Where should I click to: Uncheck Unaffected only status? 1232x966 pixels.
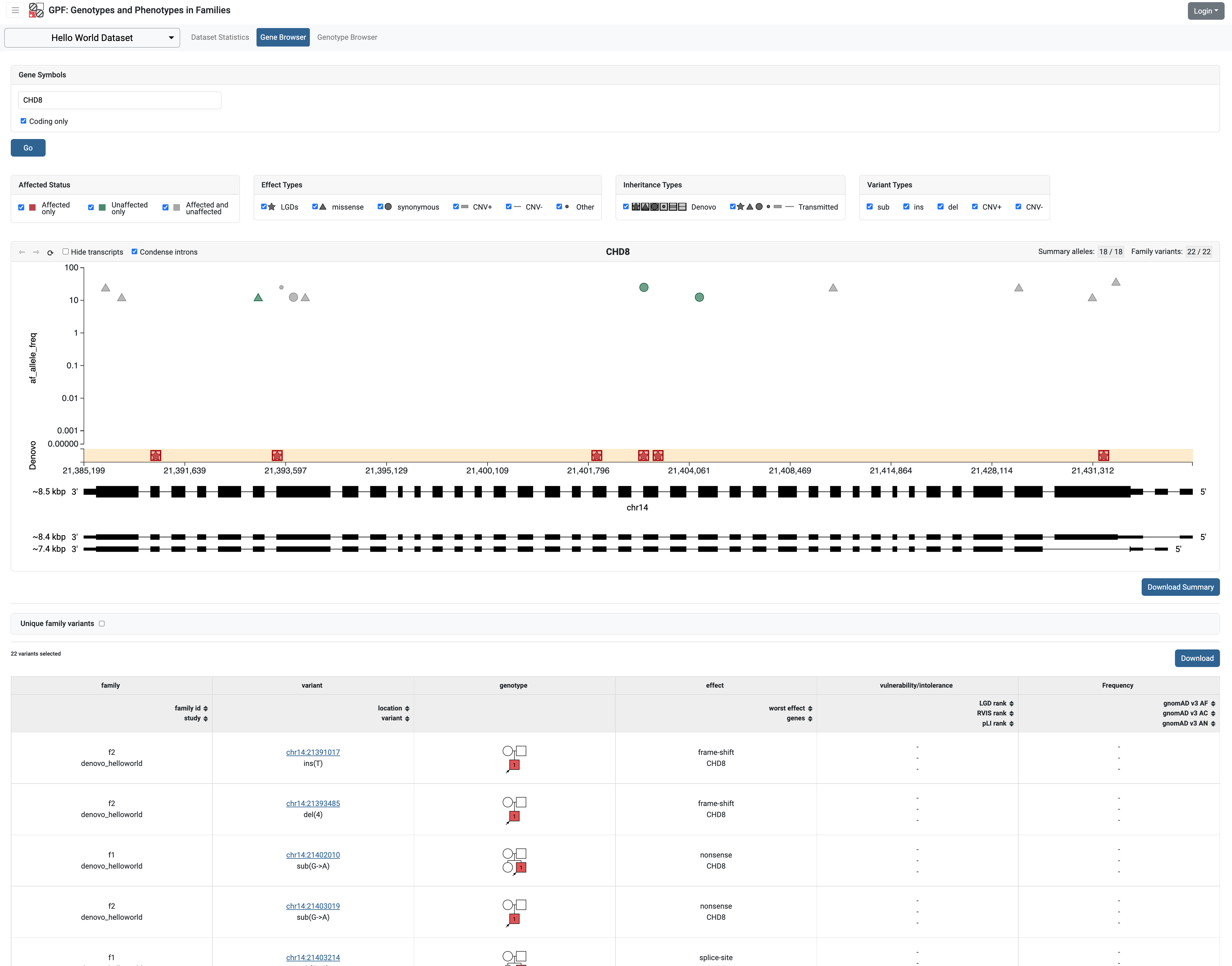pos(91,207)
